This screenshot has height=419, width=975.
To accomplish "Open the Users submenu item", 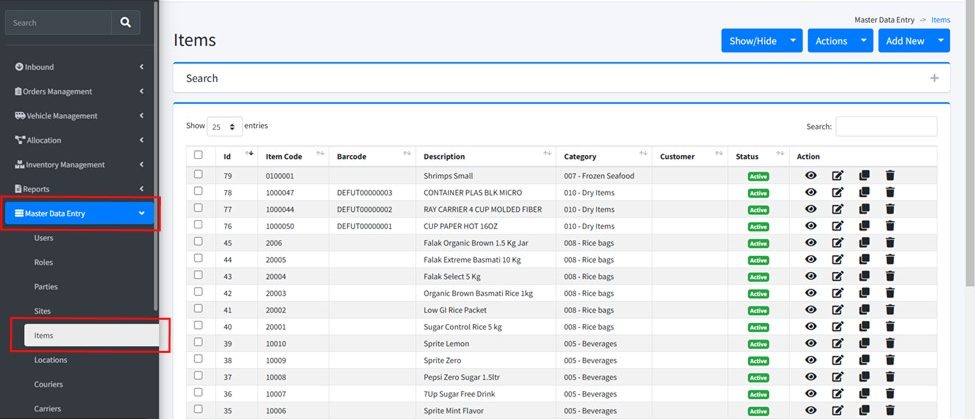I will point(44,238).
